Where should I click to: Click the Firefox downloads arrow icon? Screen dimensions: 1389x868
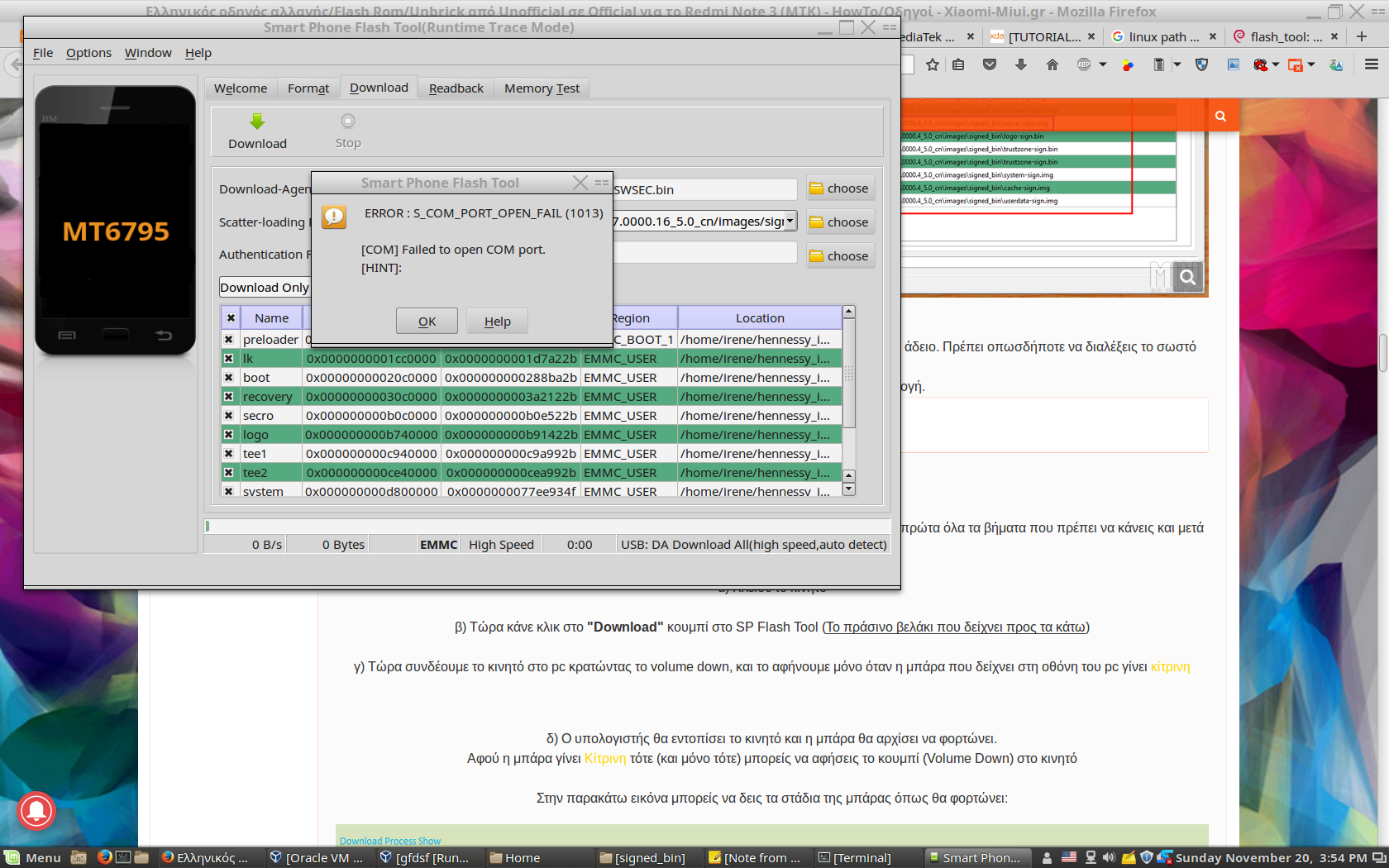pos(1021,64)
